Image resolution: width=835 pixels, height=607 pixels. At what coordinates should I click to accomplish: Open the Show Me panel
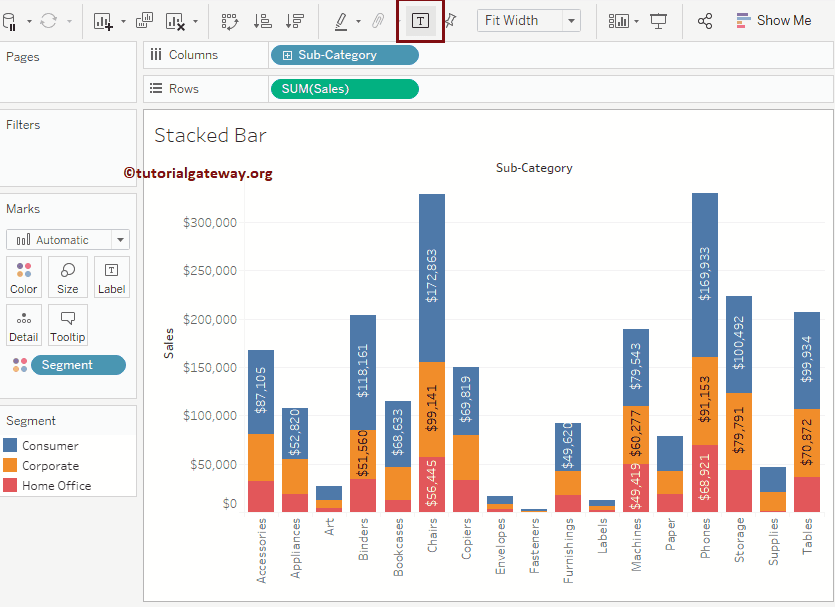774,21
